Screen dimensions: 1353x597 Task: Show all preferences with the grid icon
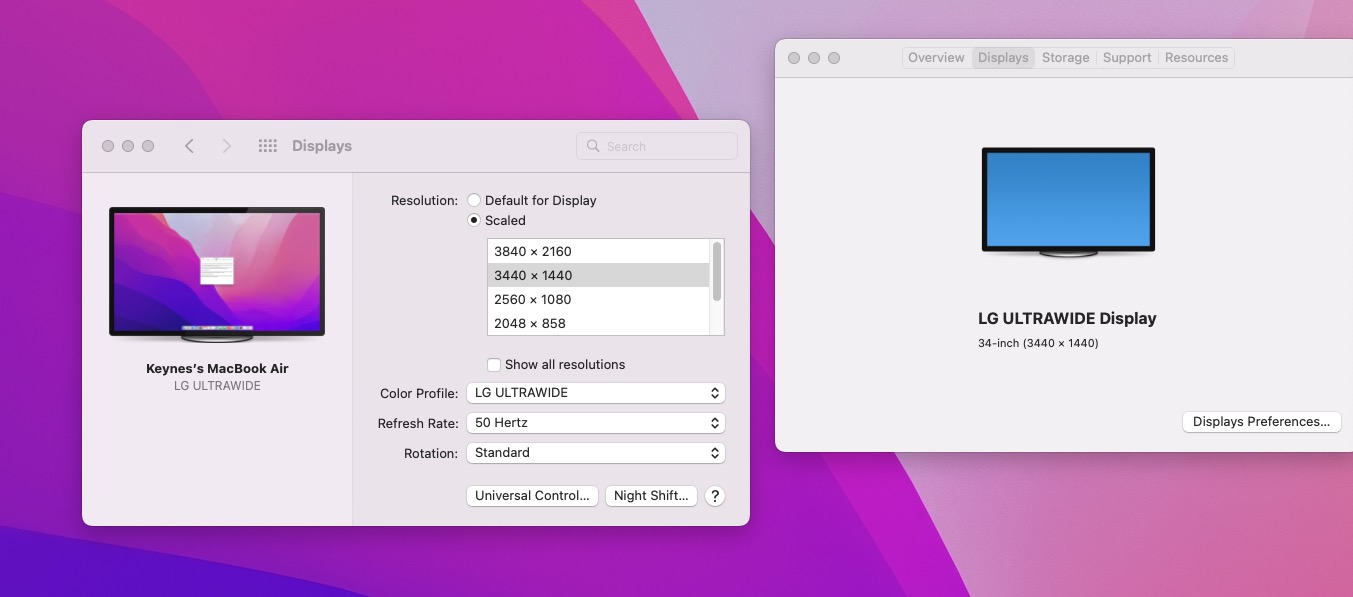pyautogui.click(x=267, y=146)
